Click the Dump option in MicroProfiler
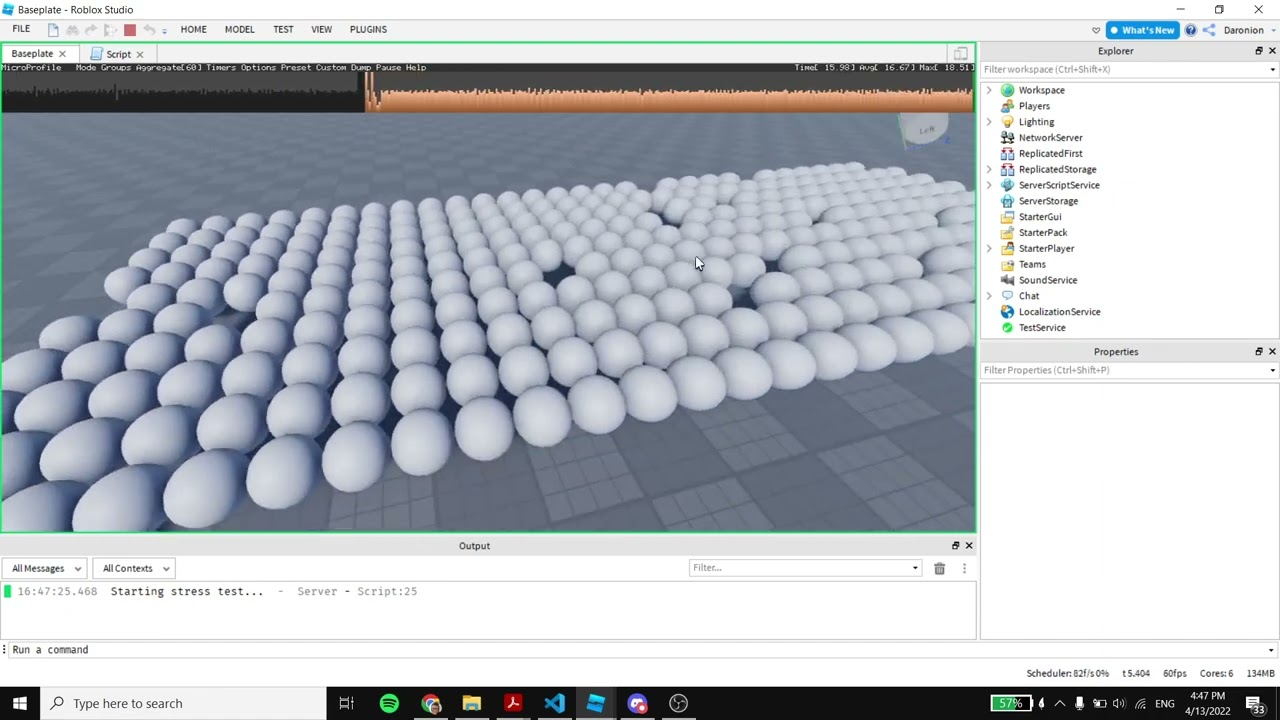Image resolution: width=1280 pixels, height=720 pixels. click(x=360, y=68)
